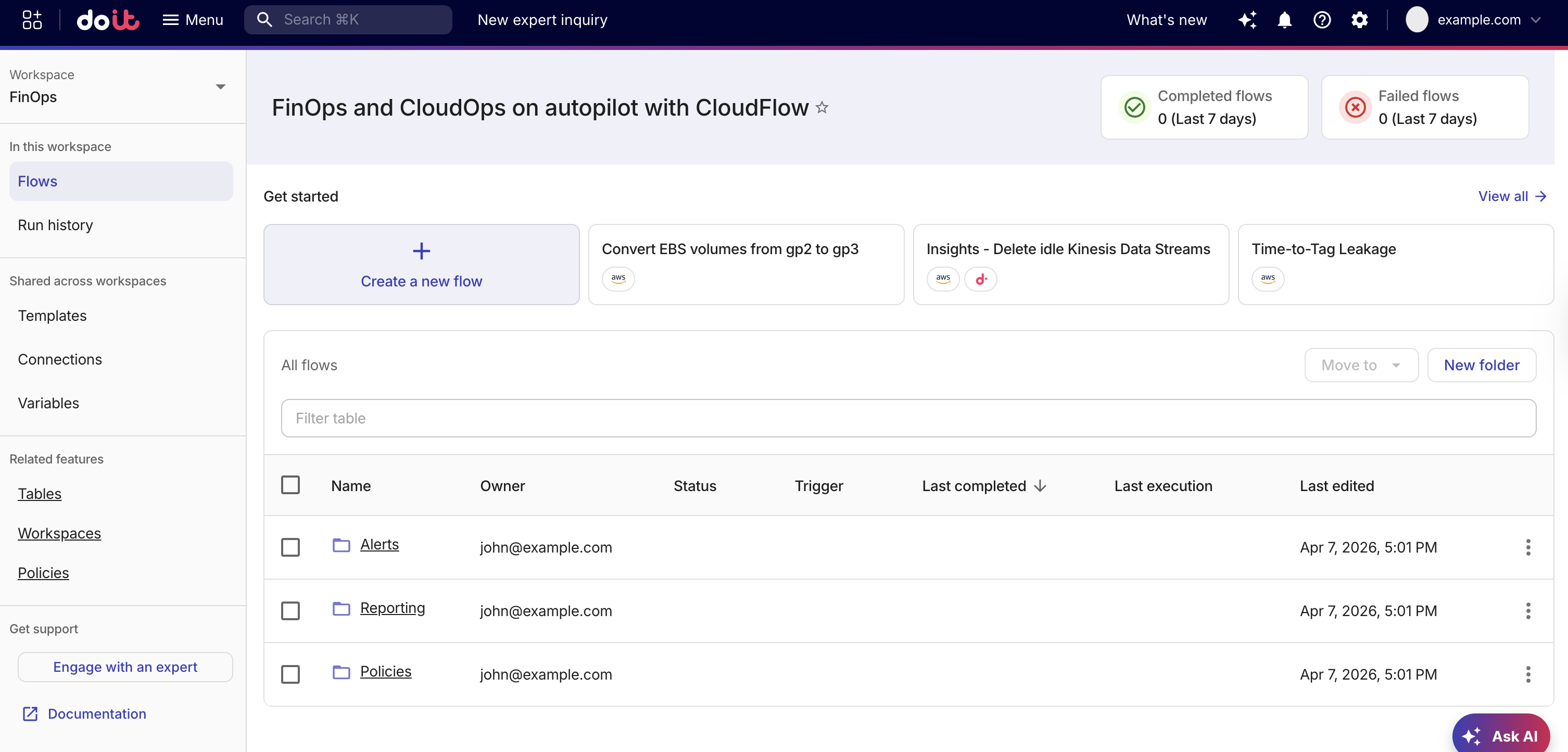Click New folder button
This screenshot has width=1568, height=752.
(x=1481, y=365)
